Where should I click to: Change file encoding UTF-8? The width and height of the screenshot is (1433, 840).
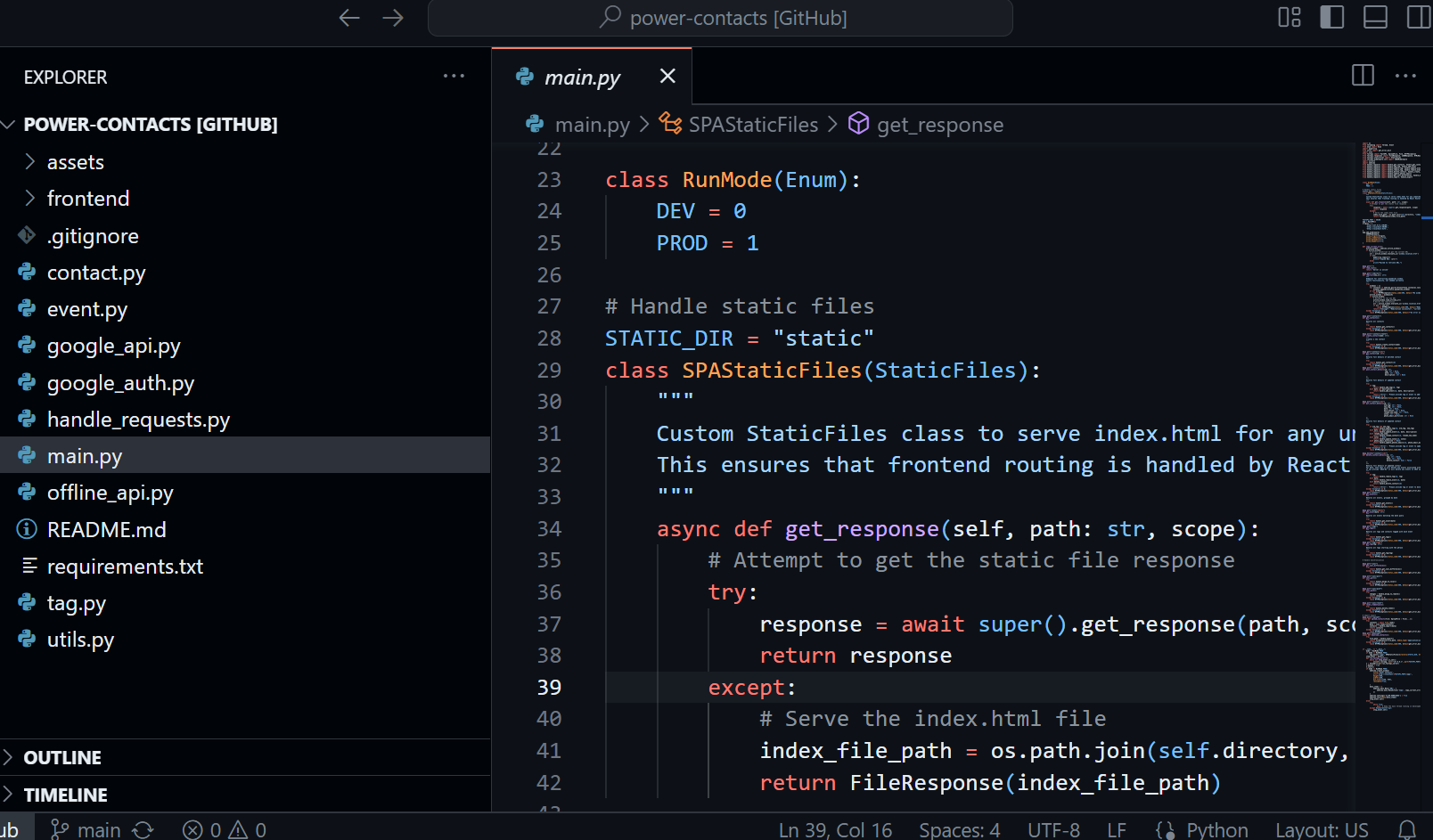pos(1053,829)
